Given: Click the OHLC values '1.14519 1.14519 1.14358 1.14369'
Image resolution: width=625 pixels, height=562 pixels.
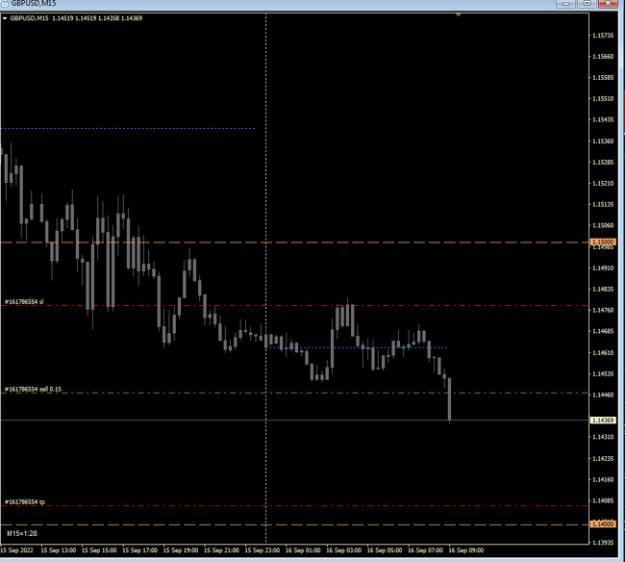Looking at the screenshot, I should (97, 18).
